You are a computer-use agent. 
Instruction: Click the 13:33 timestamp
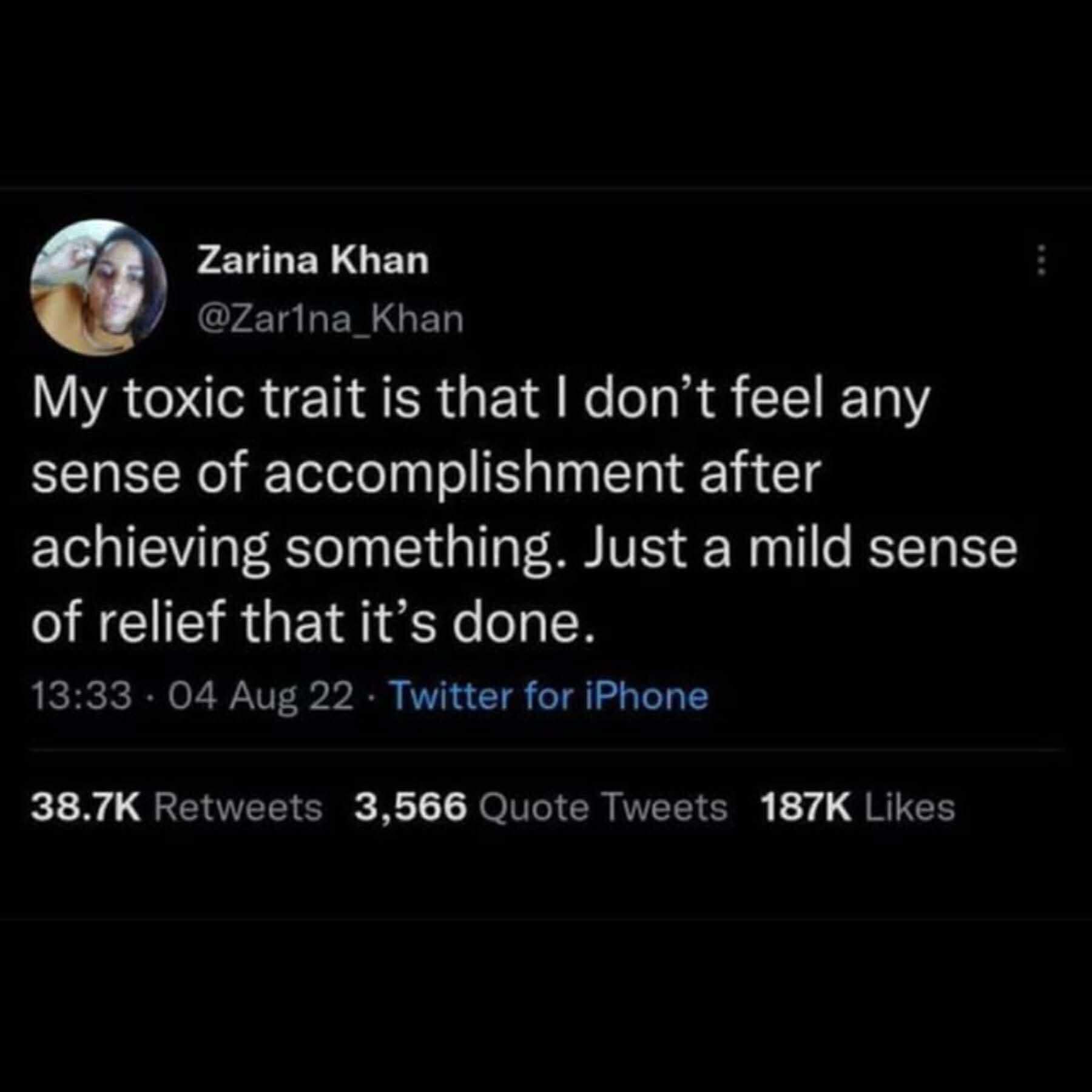(x=82, y=696)
